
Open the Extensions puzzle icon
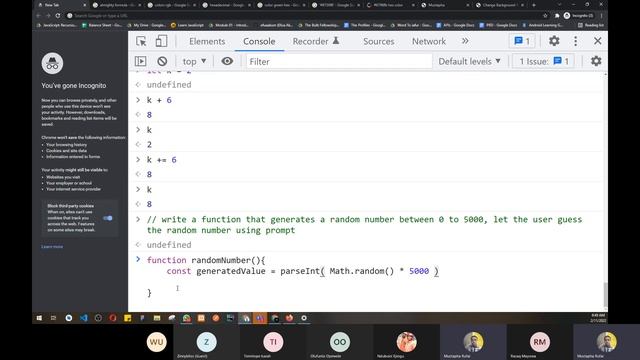point(557,16)
